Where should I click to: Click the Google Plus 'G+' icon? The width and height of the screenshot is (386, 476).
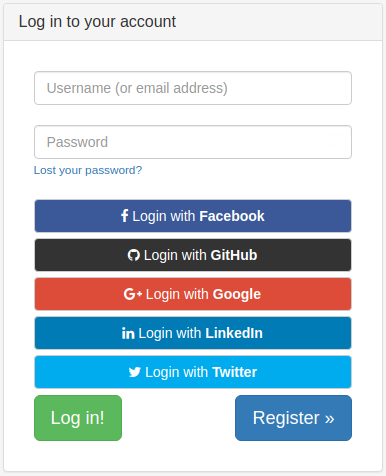click(x=133, y=294)
